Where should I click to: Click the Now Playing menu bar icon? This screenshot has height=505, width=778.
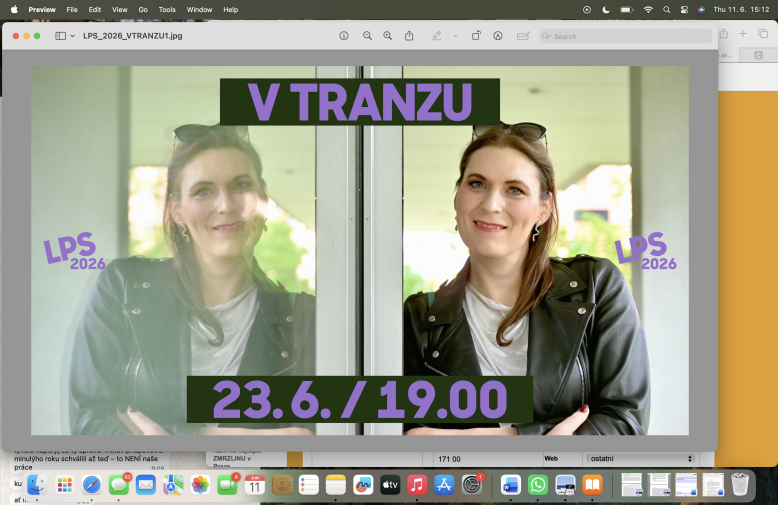pyautogui.click(x=587, y=9)
